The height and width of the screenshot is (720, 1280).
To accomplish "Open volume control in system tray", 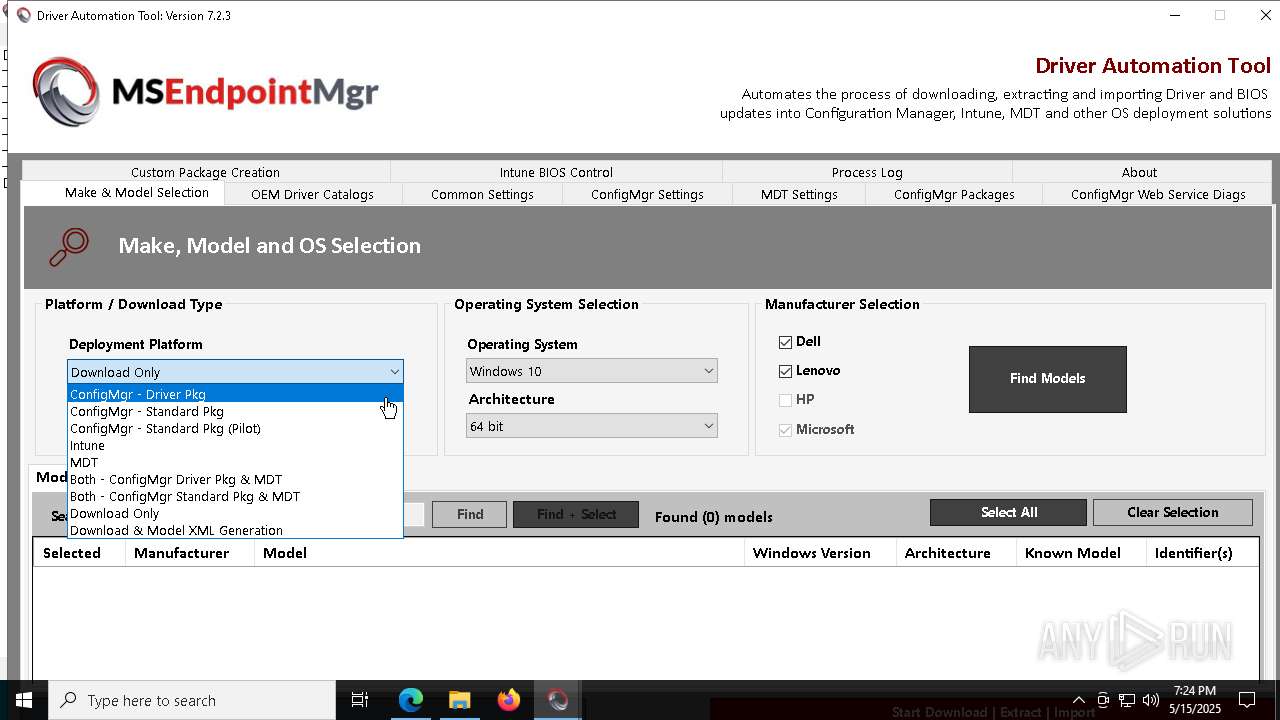I will pyautogui.click(x=1151, y=700).
